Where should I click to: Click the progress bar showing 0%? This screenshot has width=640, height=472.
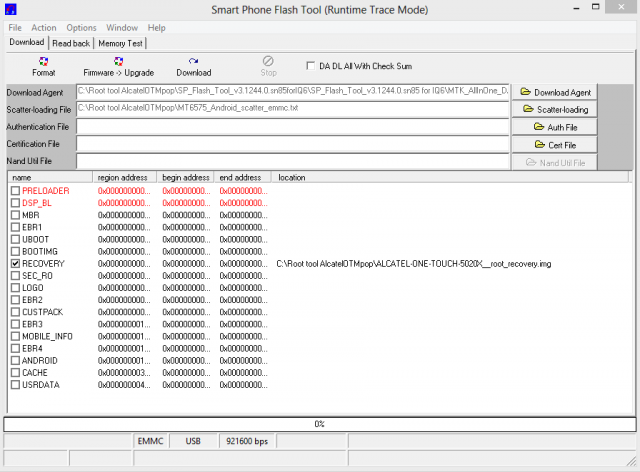(x=319, y=424)
